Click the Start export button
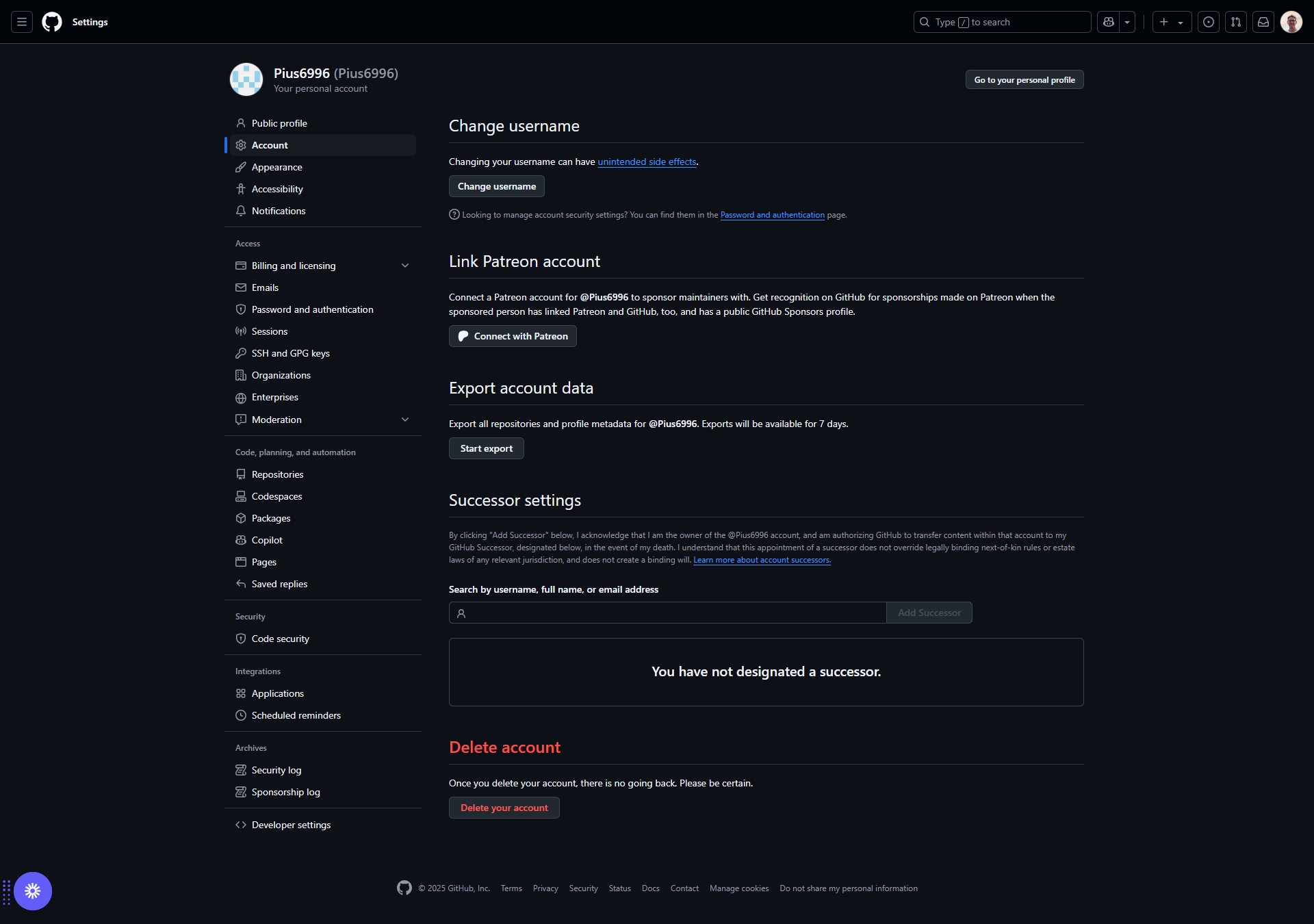This screenshot has height=924, width=1314. point(487,448)
